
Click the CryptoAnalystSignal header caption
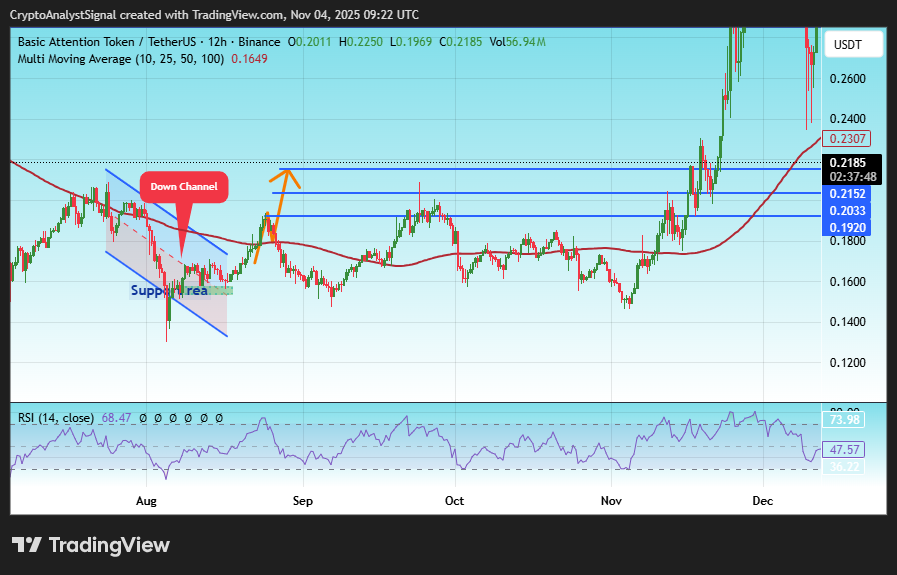[215, 15]
